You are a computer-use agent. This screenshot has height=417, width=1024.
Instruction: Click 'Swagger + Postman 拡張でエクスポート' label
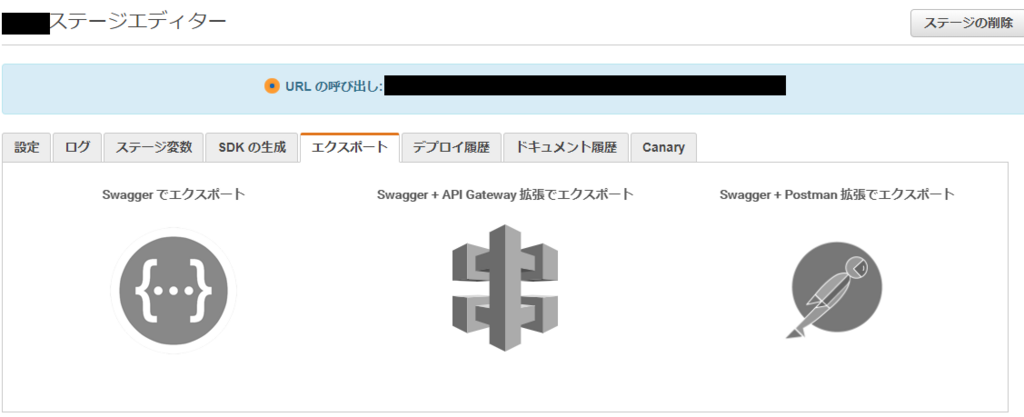pyautogui.click(x=837, y=194)
